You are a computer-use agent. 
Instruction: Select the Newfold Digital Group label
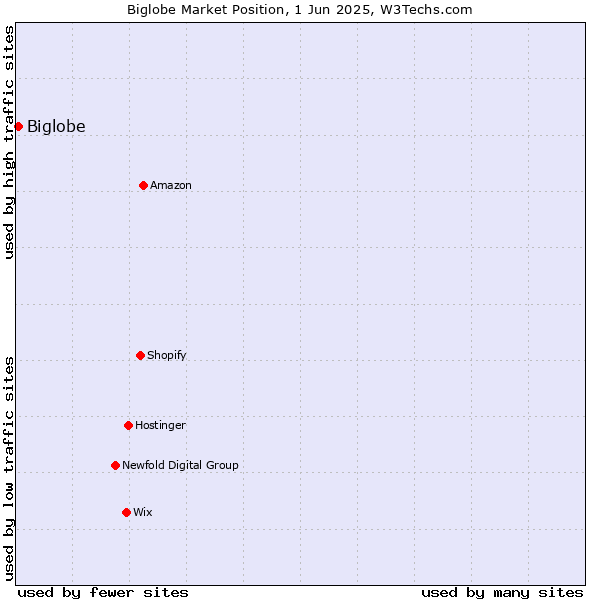click(180, 465)
